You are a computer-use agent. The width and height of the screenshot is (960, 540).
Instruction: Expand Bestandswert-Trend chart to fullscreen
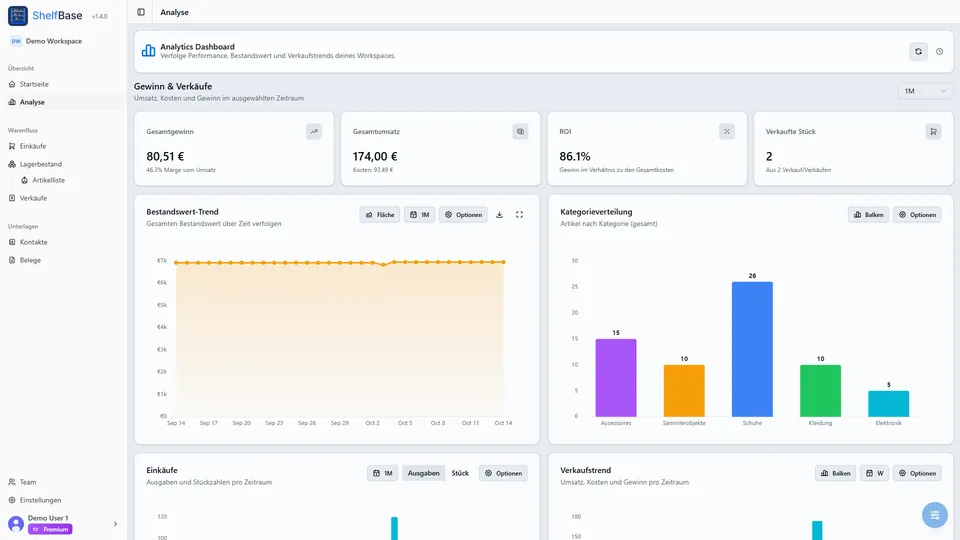[519, 215]
